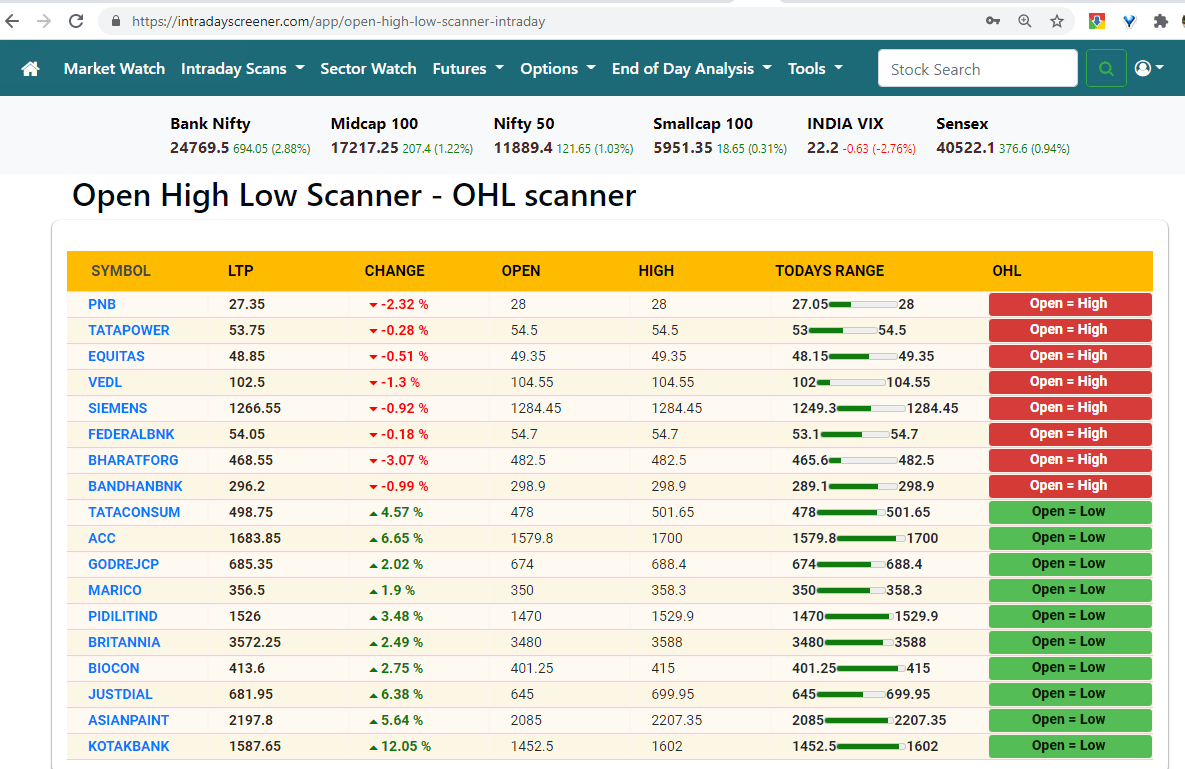Open JUSTDIAL stock link
Screen dimensions: 1185x769
coord(120,694)
